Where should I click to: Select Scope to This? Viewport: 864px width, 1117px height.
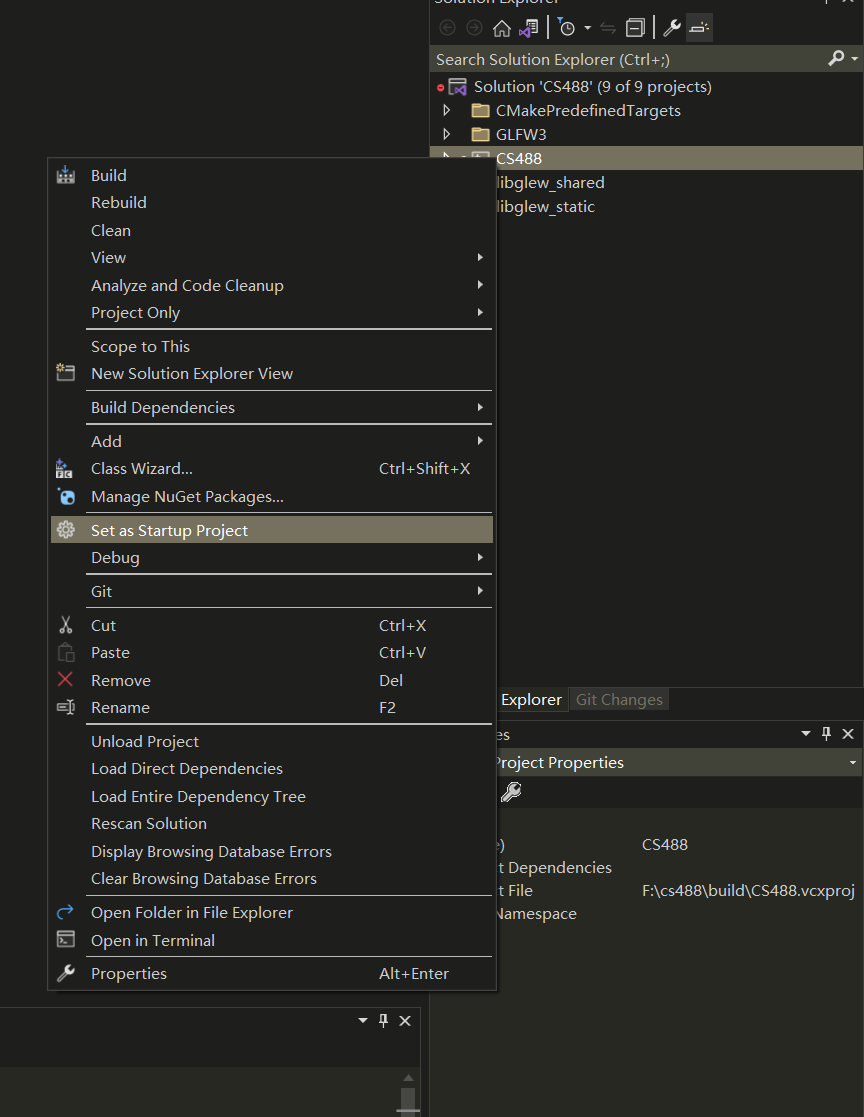(272, 346)
